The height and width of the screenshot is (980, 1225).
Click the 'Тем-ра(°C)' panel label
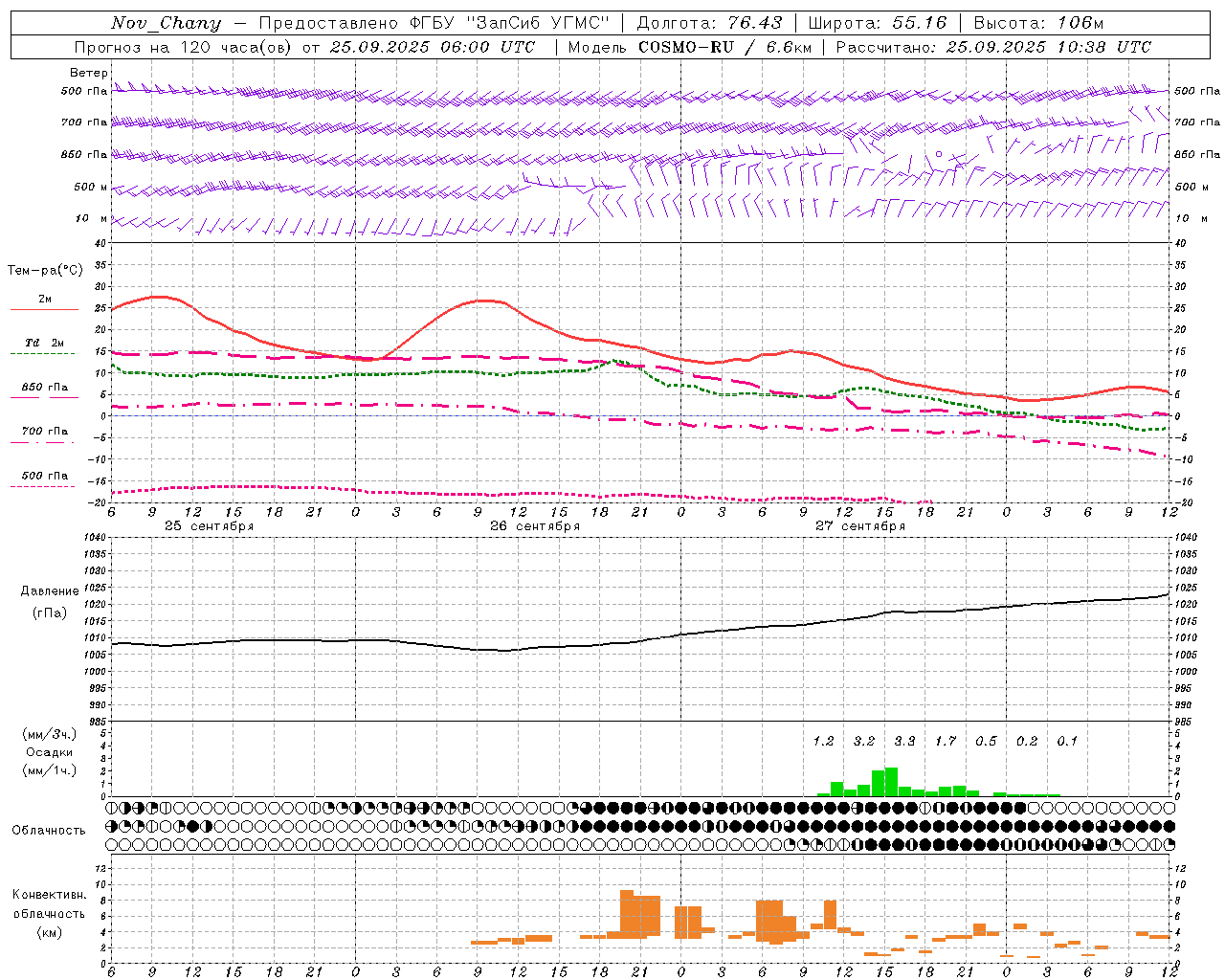(x=45, y=271)
